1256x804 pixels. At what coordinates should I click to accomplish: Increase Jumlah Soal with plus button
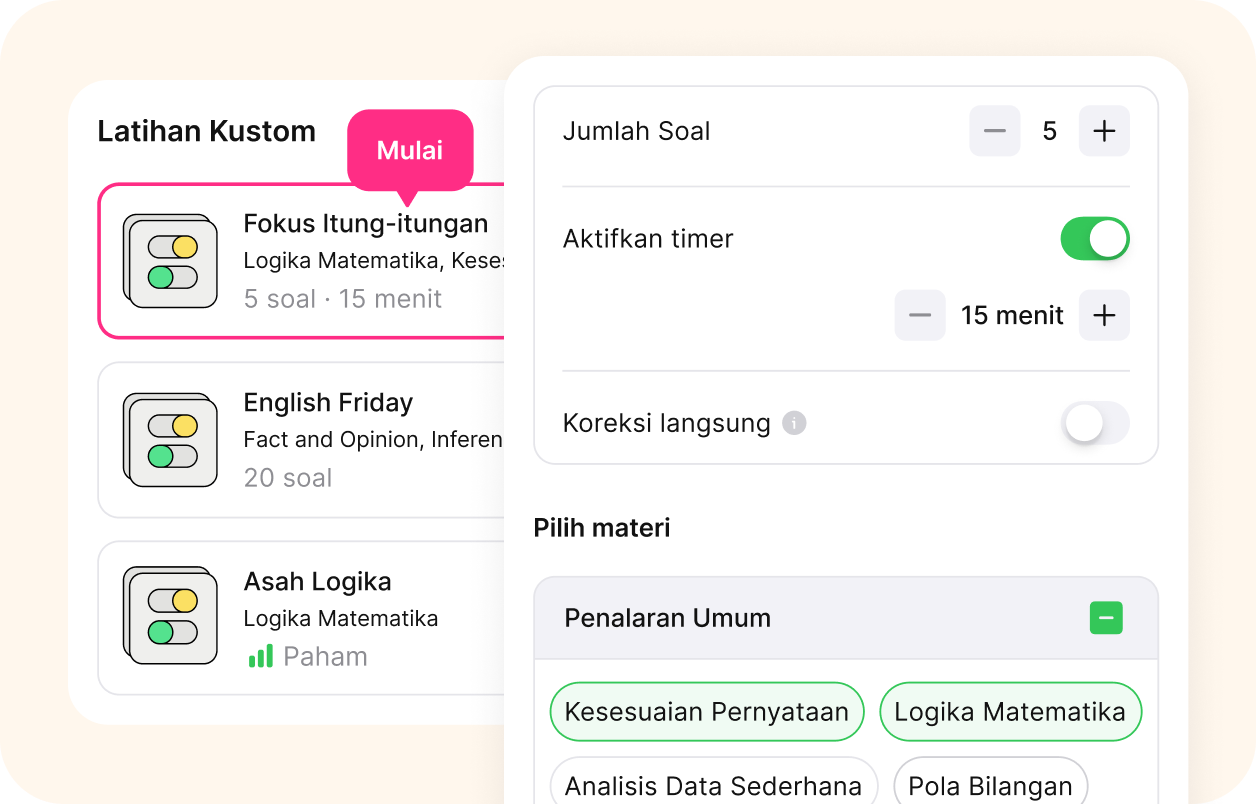tap(1104, 131)
